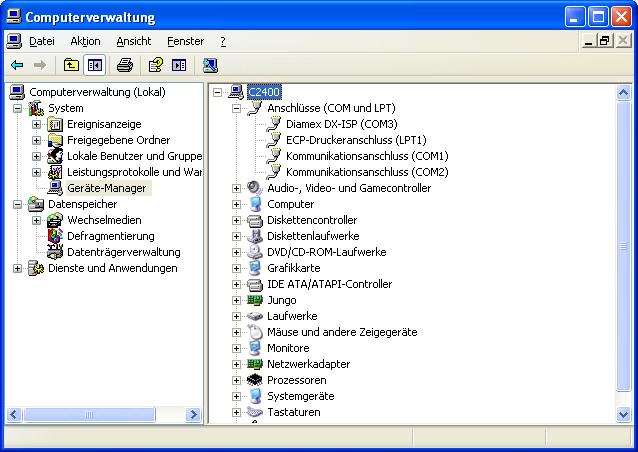This screenshot has height=452, width=638.
Task: Click the device list scroll-down arrow
Action: 623,414
